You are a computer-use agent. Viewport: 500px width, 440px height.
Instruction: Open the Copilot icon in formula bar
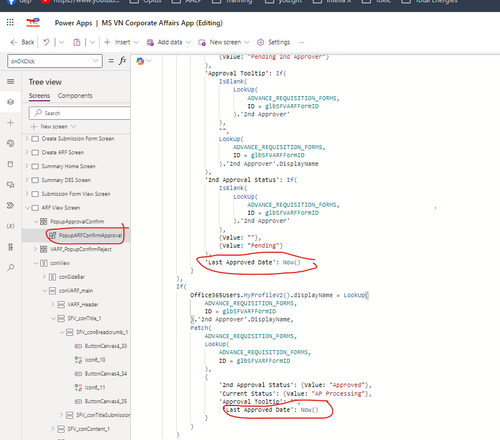click(140, 61)
